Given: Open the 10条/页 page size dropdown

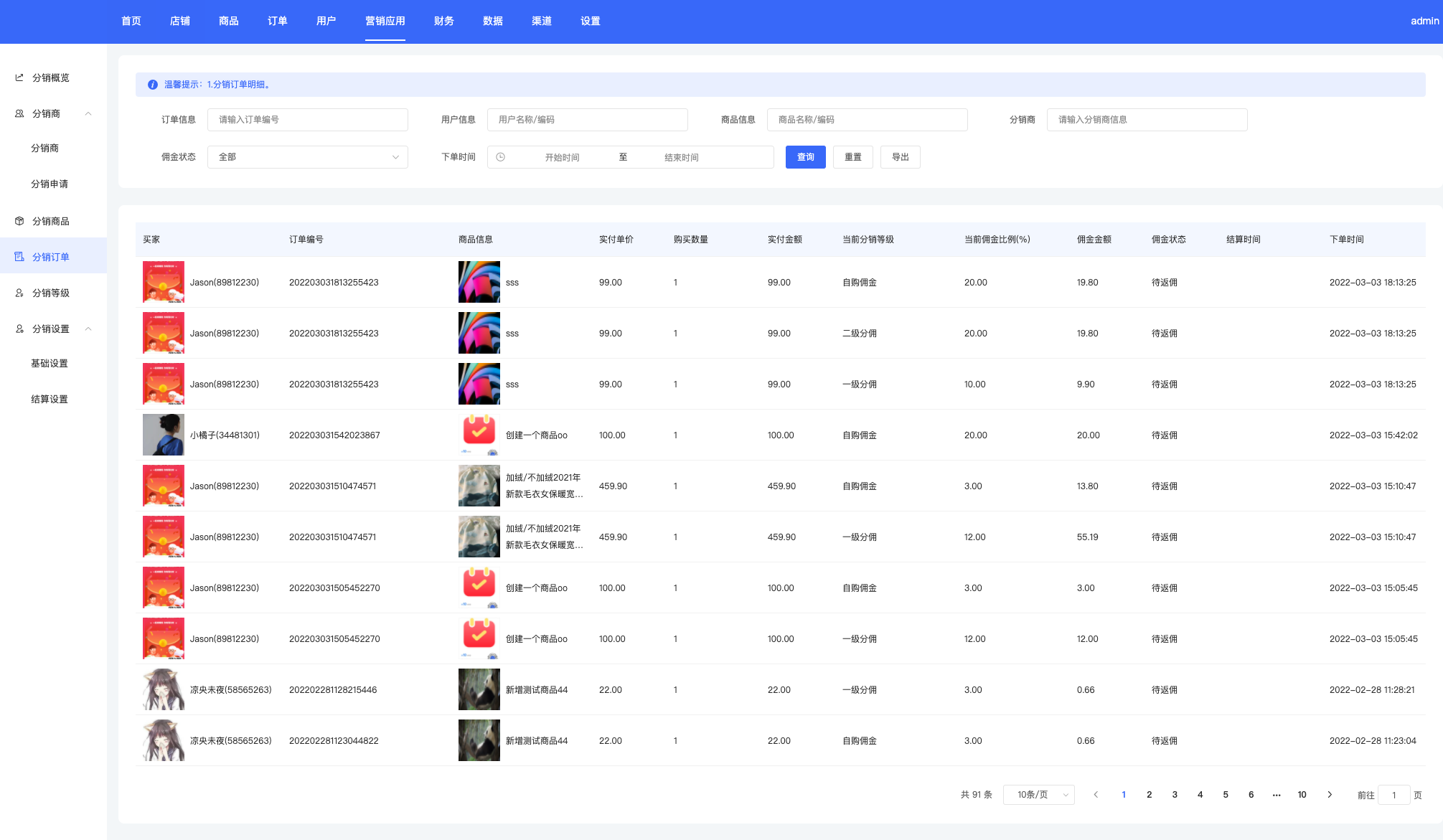Looking at the screenshot, I should coord(1038,795).
